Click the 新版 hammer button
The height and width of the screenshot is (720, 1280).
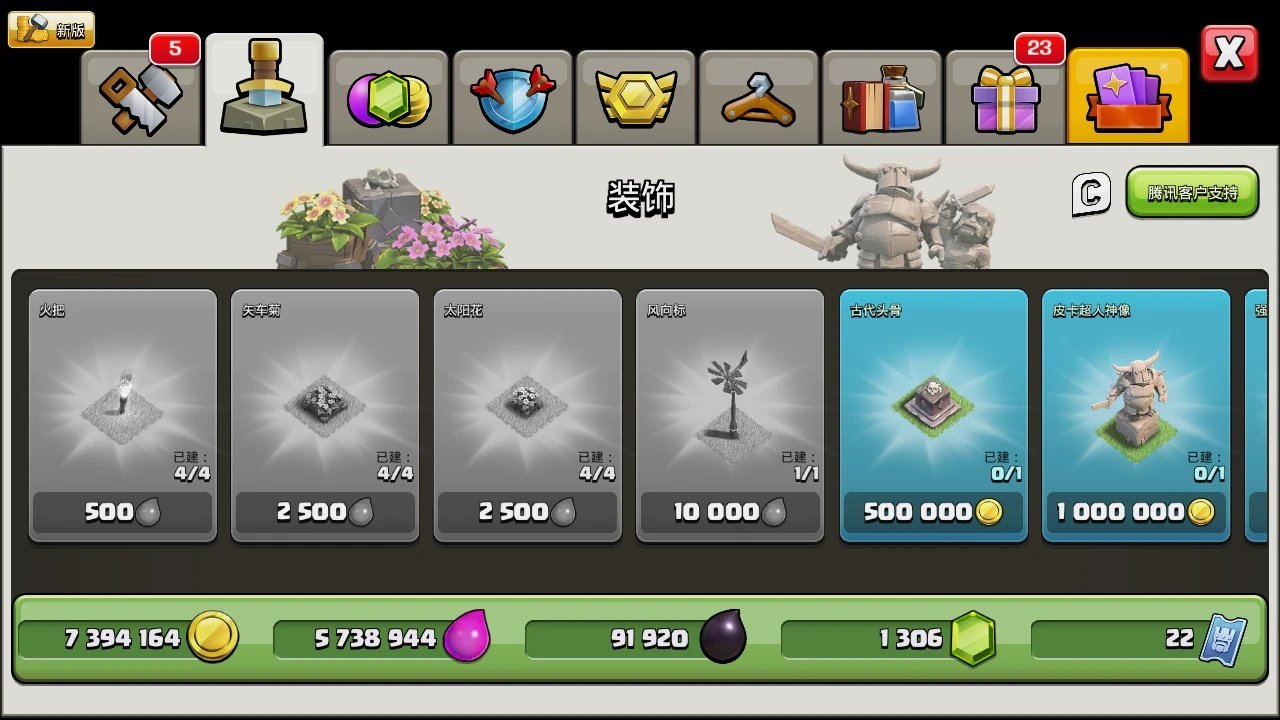[x=51, y=30]
